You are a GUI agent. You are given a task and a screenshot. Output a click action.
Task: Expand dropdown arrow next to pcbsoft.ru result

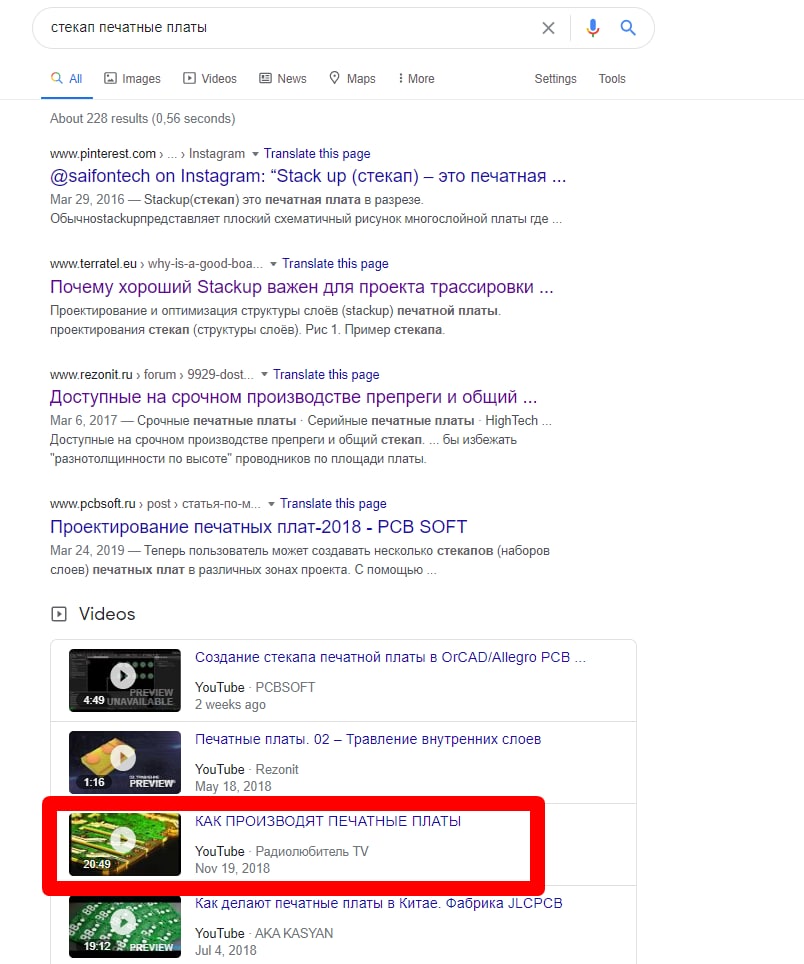271,504
